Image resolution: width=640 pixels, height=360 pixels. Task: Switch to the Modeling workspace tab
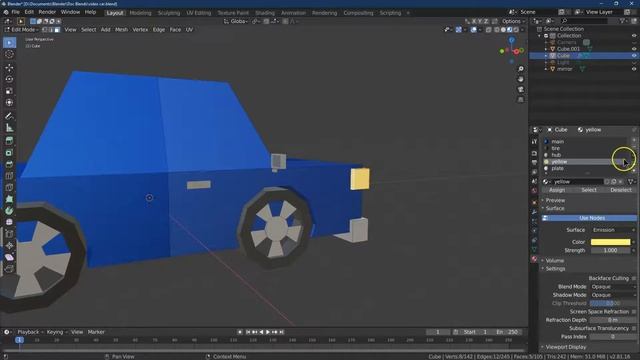click(140, 13)
